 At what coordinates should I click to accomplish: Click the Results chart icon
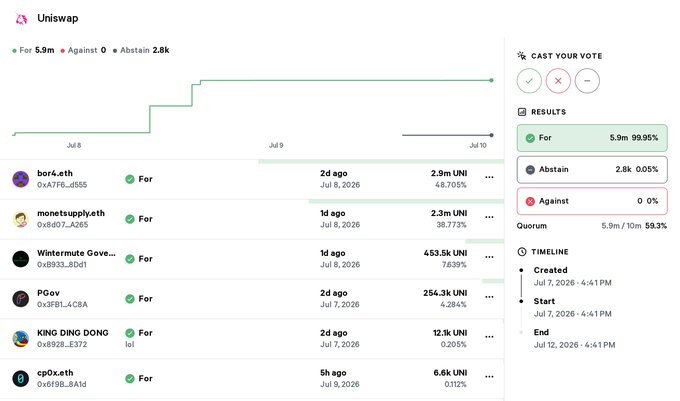tap(522, 112)
